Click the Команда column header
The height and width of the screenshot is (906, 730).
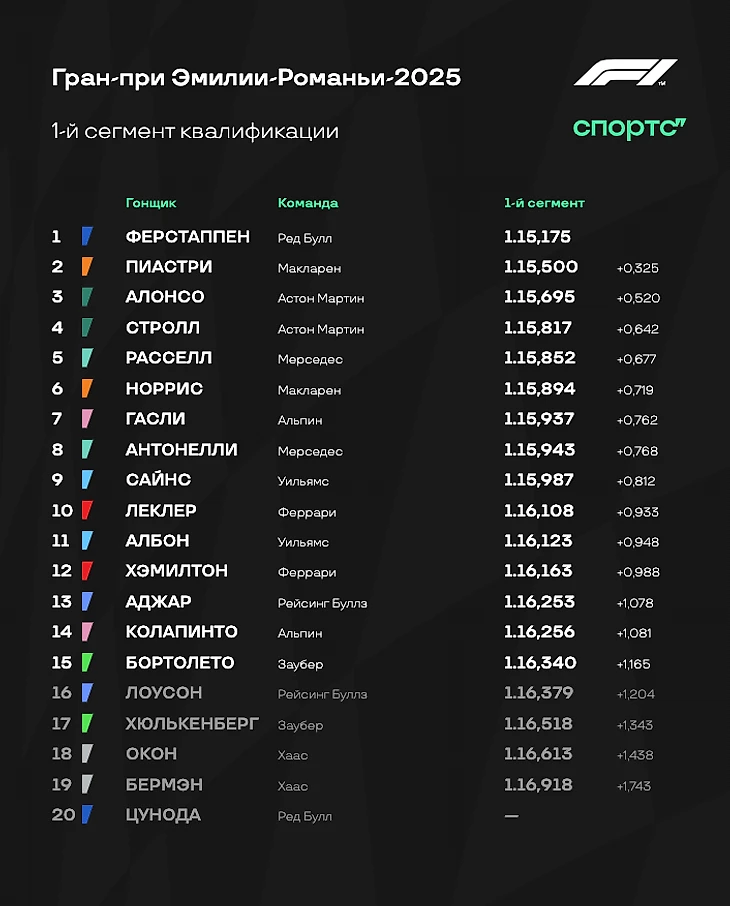[308, 203]
